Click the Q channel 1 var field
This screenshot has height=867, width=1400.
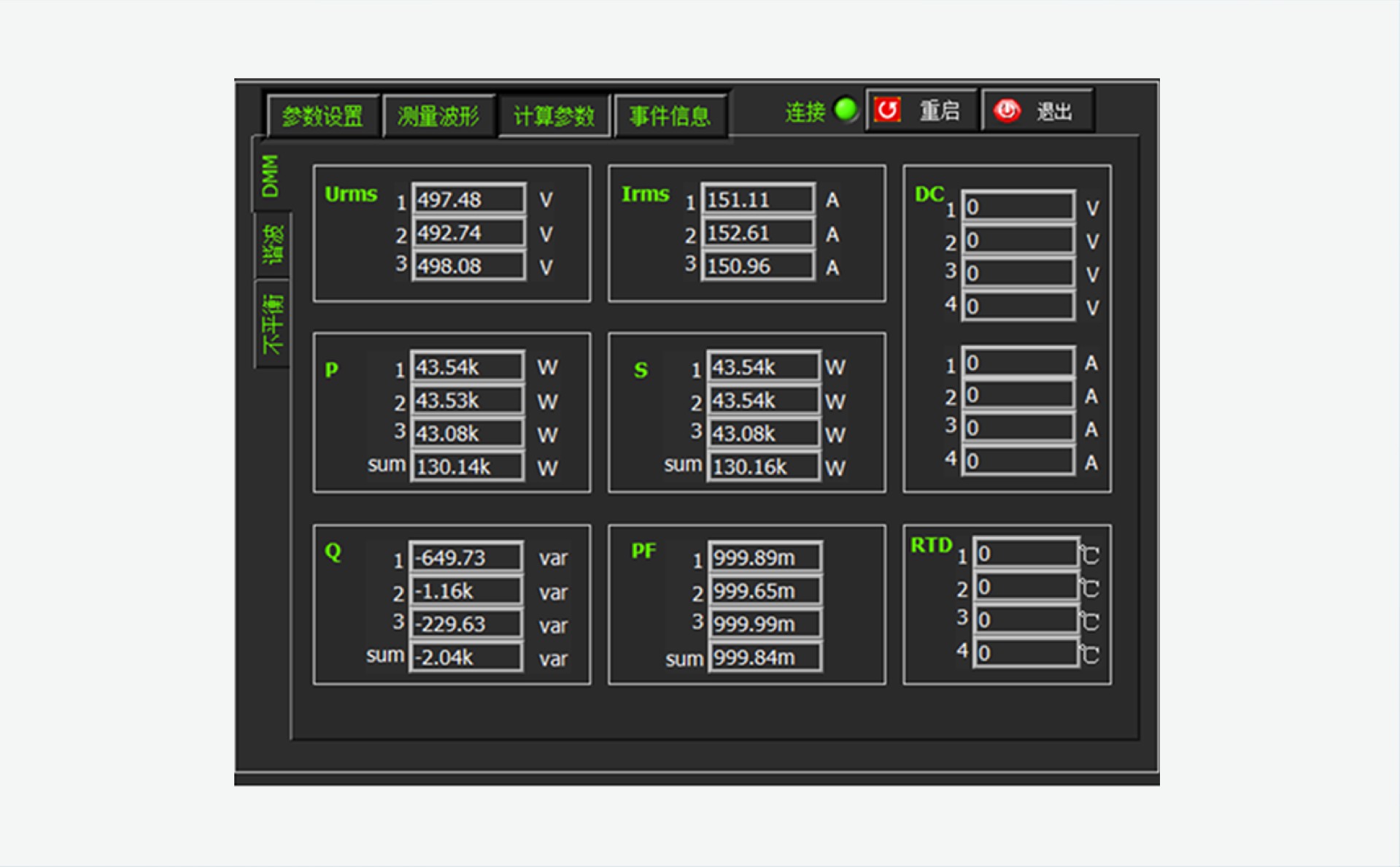(x=466, y=558)
